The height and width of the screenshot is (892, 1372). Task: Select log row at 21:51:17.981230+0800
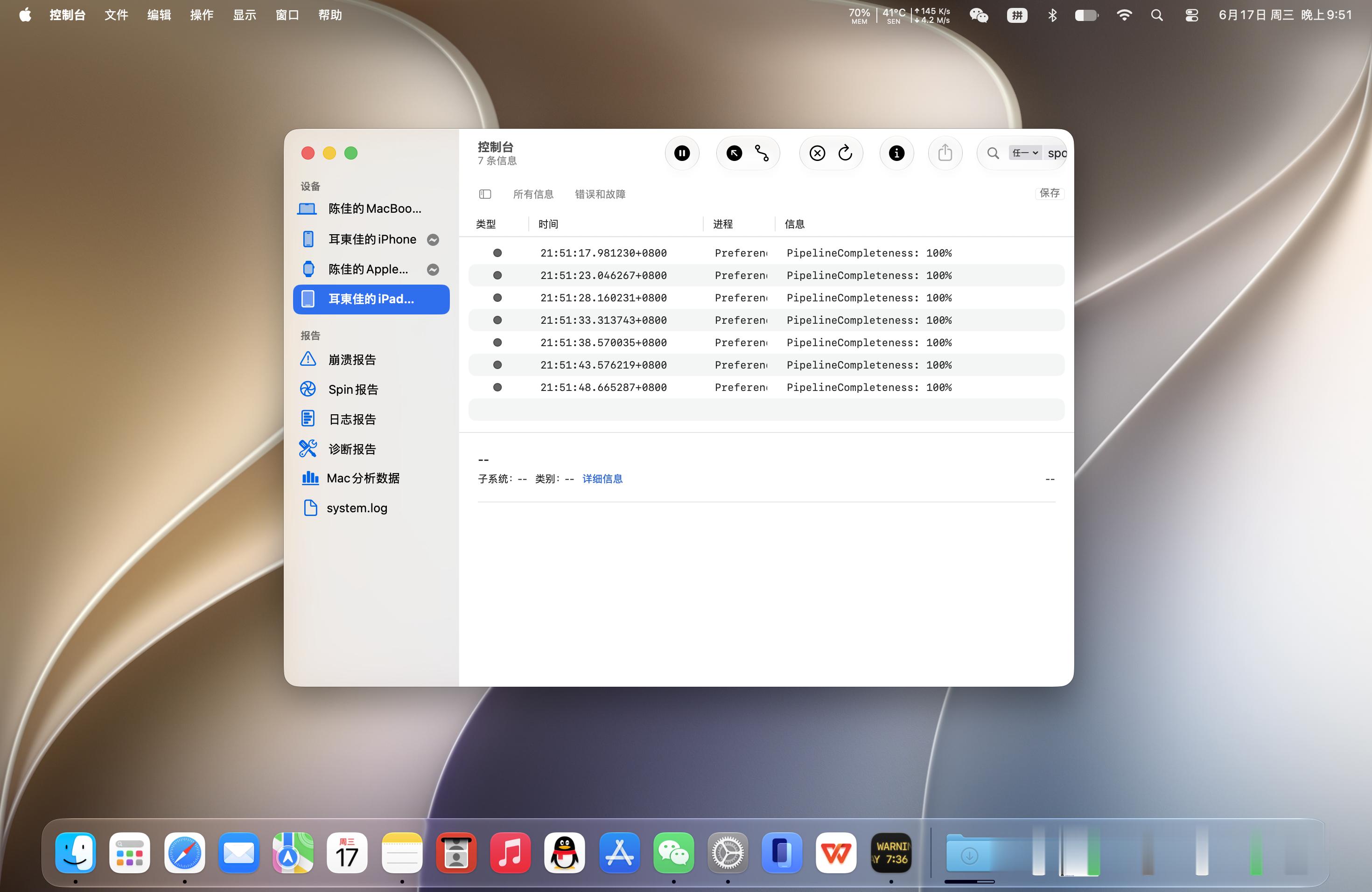click(x=766, y=253)
